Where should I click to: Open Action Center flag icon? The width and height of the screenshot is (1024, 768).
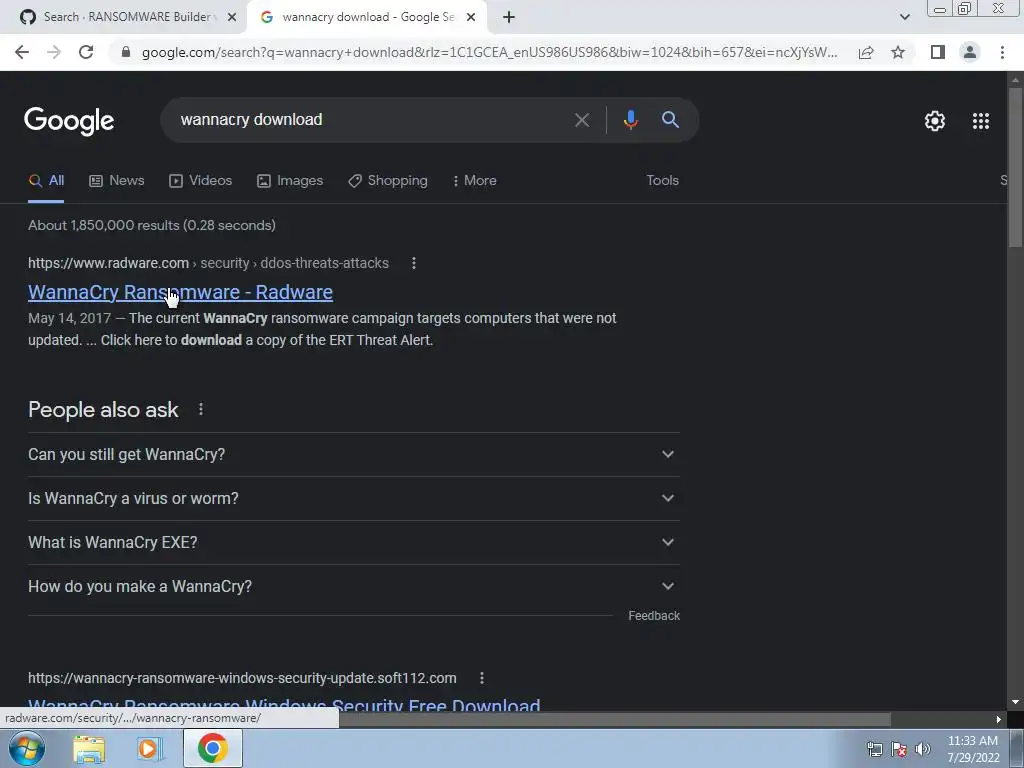point(899,749)
